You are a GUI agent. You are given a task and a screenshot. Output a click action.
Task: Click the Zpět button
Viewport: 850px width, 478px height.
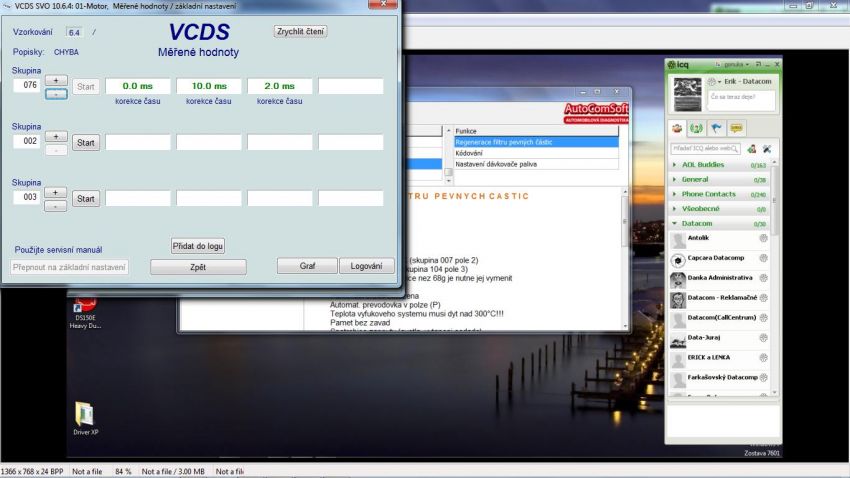pos(198,267)
